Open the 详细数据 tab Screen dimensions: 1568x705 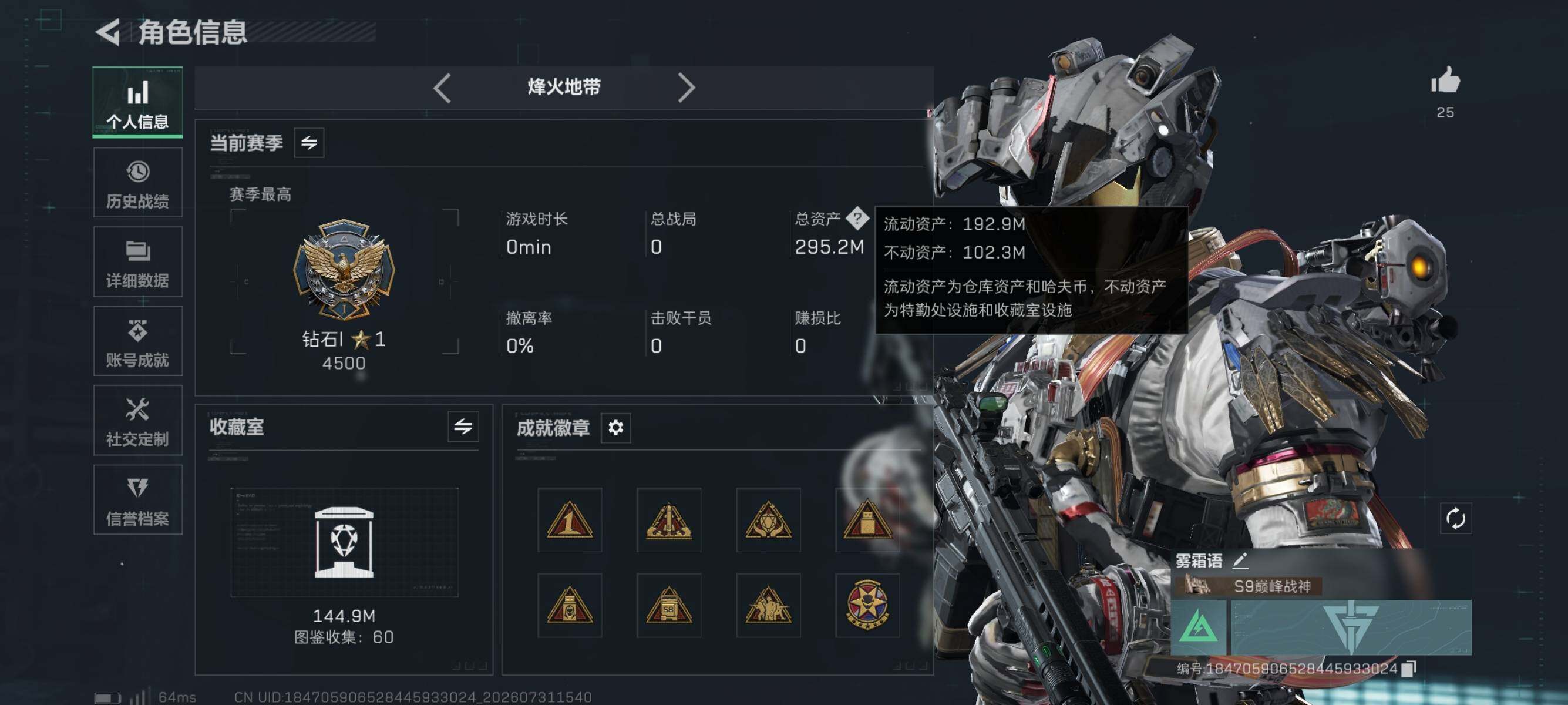coord(137,262)
